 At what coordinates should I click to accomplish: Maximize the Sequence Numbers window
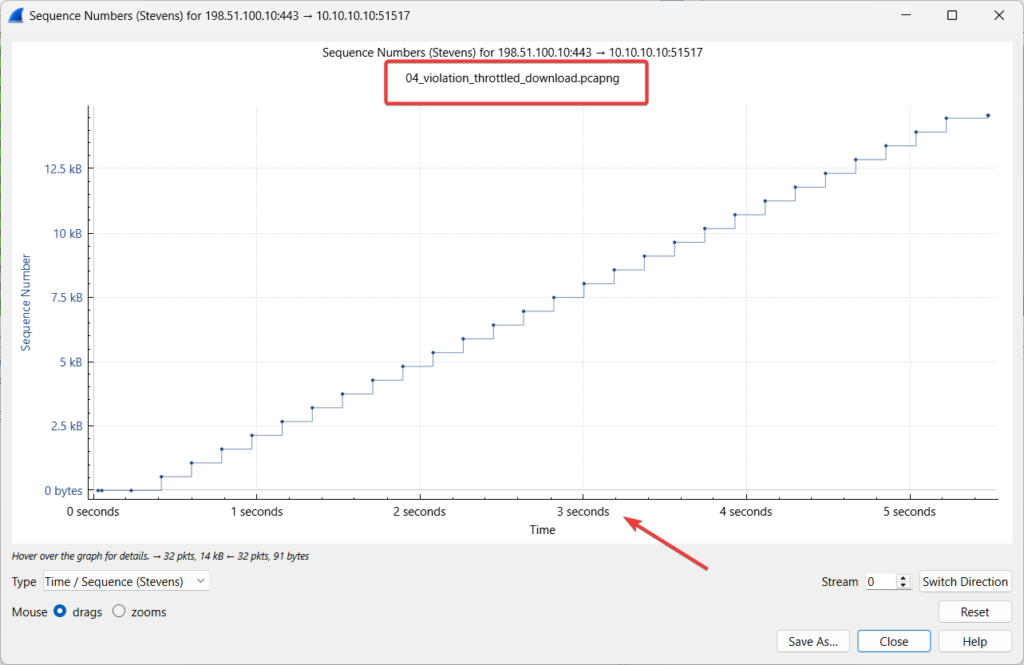[x=952, y=16]
